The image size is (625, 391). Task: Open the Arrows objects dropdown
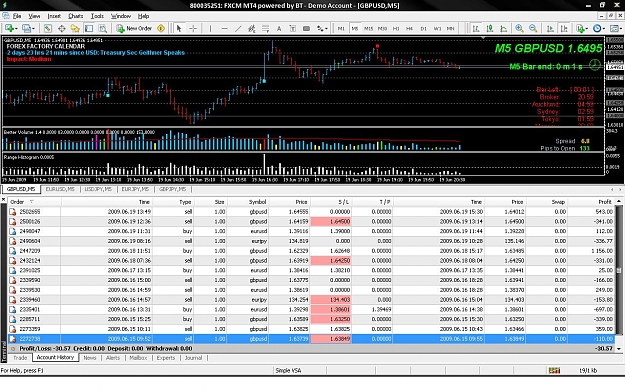point(322,28)
